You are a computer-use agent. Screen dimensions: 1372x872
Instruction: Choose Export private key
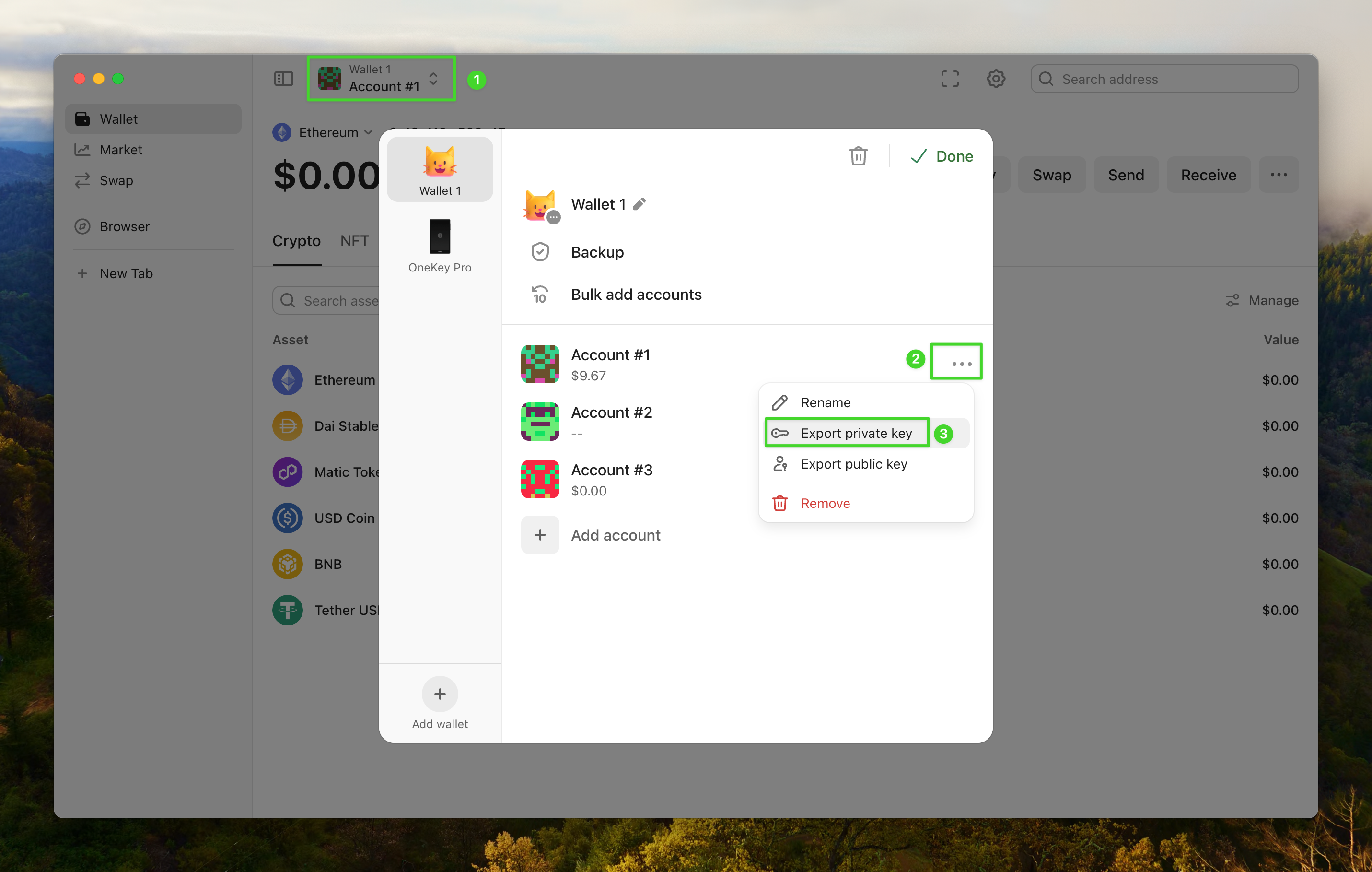(x=866, y=433)
